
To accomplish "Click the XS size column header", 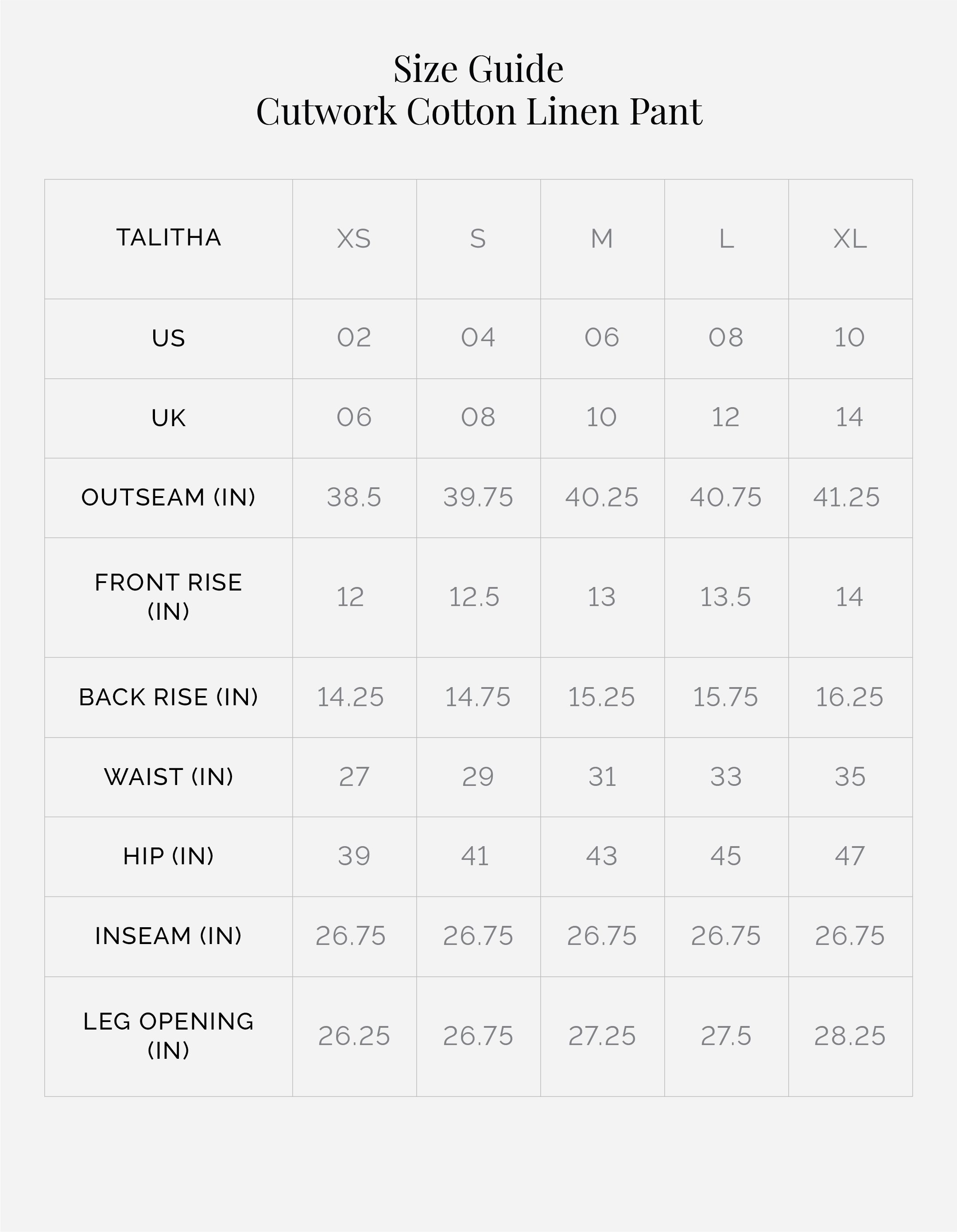I will 354,239.
